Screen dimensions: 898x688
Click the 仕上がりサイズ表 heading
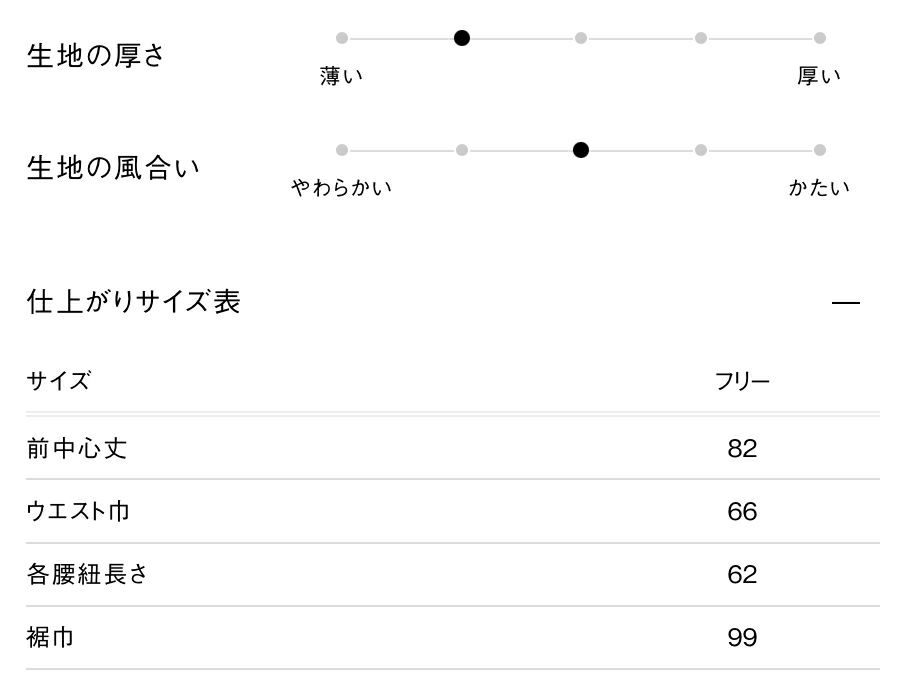click(x=133, y=302)
